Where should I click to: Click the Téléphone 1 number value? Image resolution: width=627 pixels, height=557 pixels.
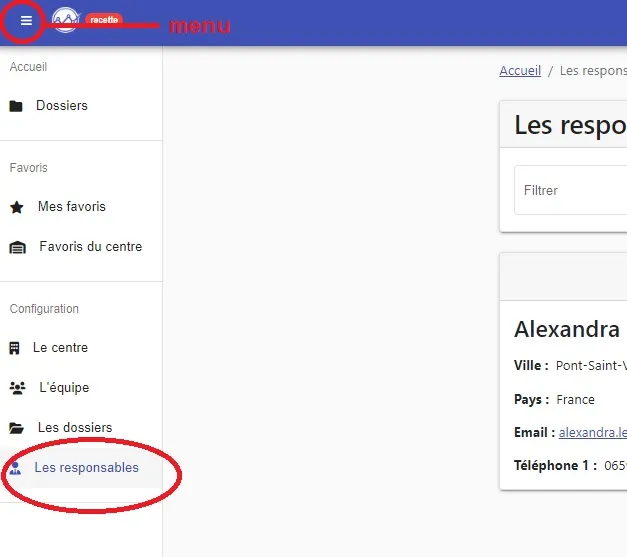(x=615, y=465)
